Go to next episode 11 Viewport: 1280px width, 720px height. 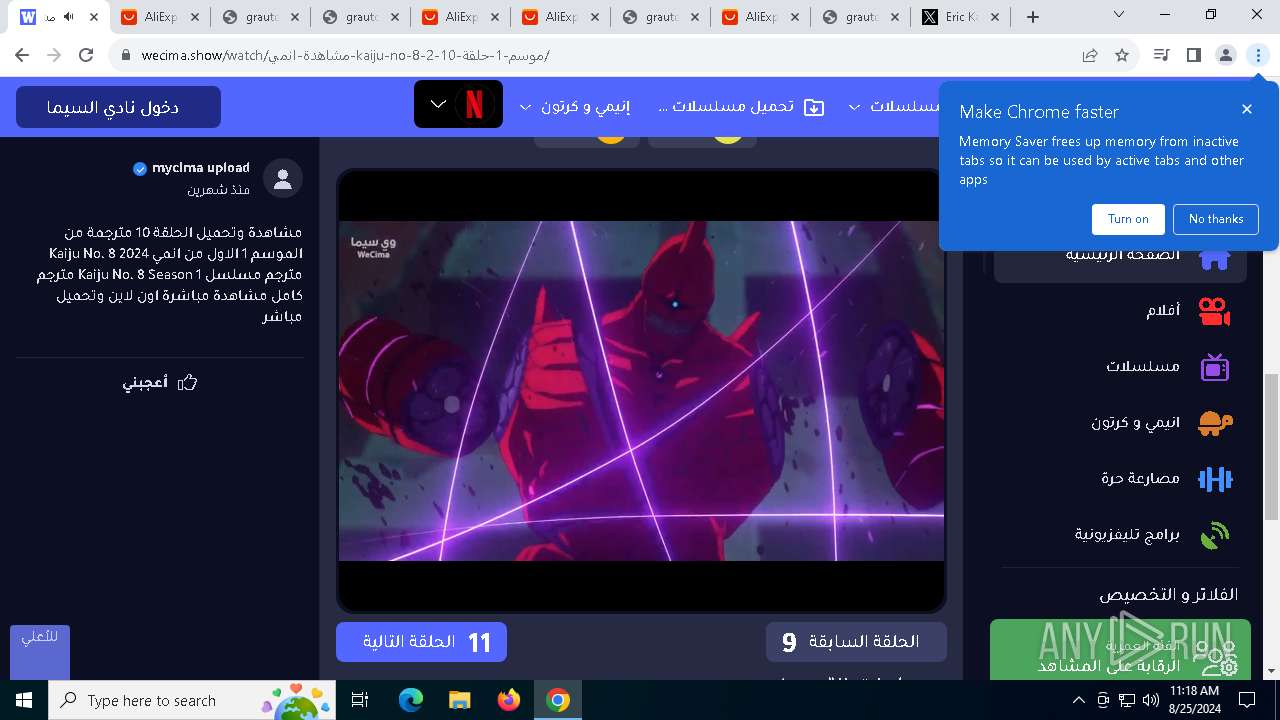(421, 642)
